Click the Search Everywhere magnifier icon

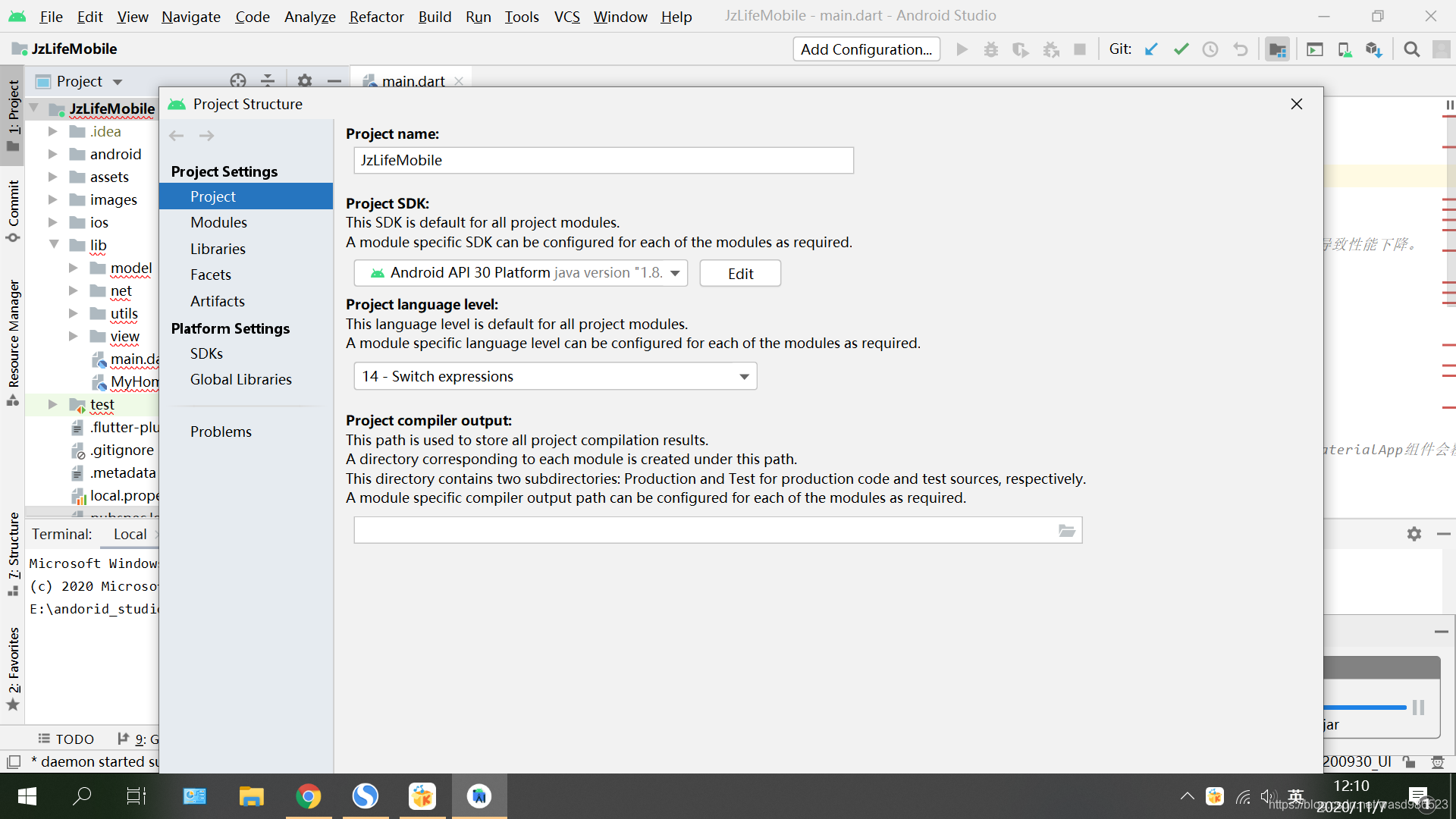[1411, 49]
